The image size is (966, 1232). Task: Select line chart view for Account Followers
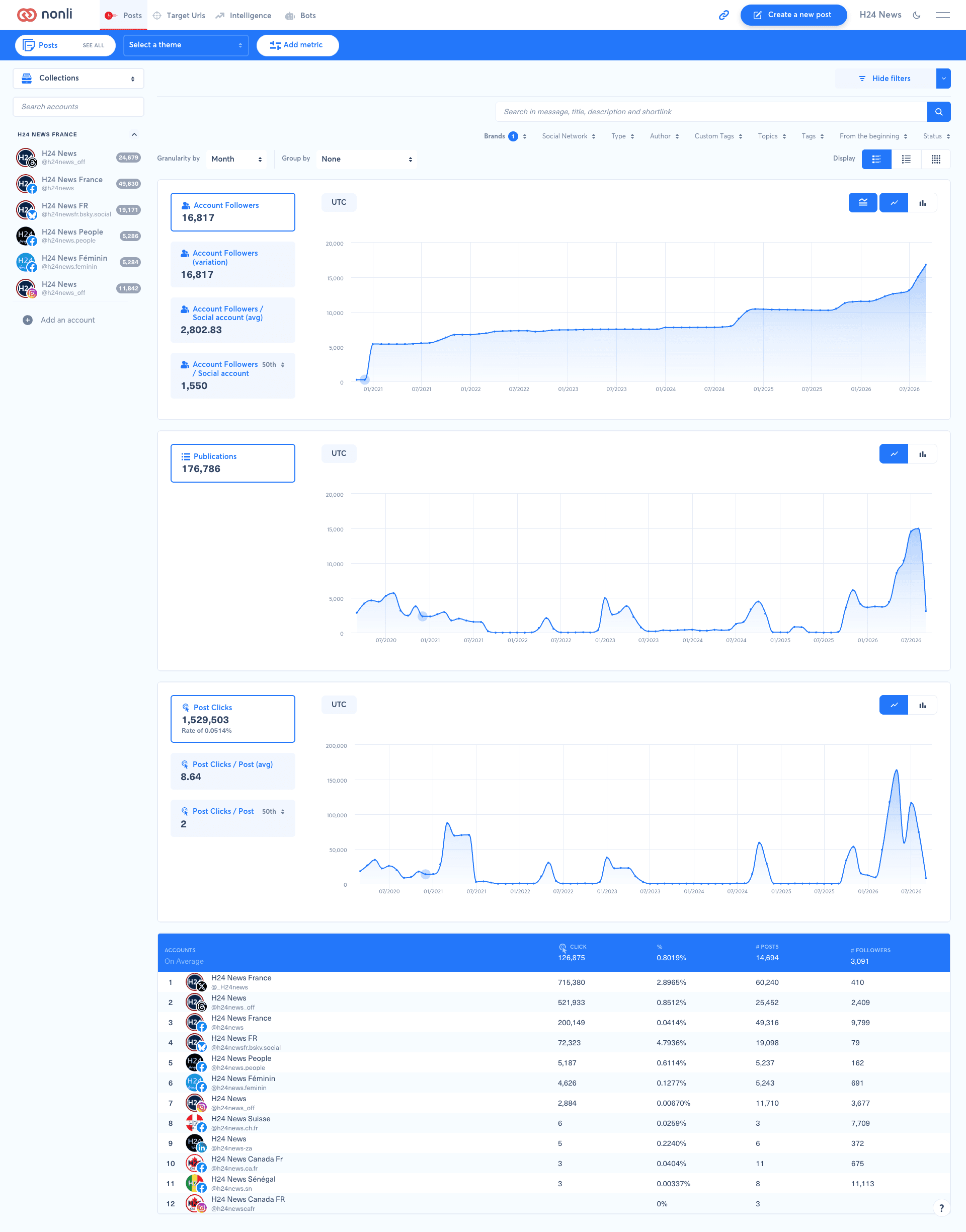pos(894,202)
